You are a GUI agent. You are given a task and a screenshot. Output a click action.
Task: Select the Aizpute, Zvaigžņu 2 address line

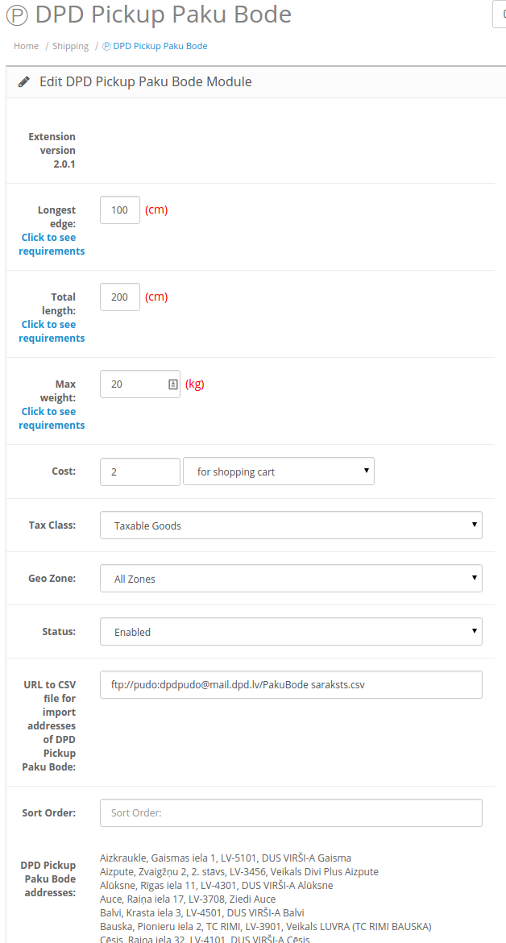pos(239,871)
